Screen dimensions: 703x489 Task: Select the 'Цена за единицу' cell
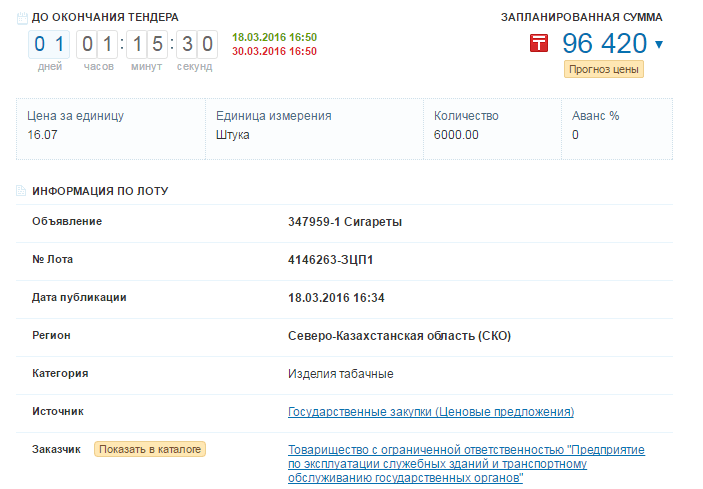[x=110, y=125]
